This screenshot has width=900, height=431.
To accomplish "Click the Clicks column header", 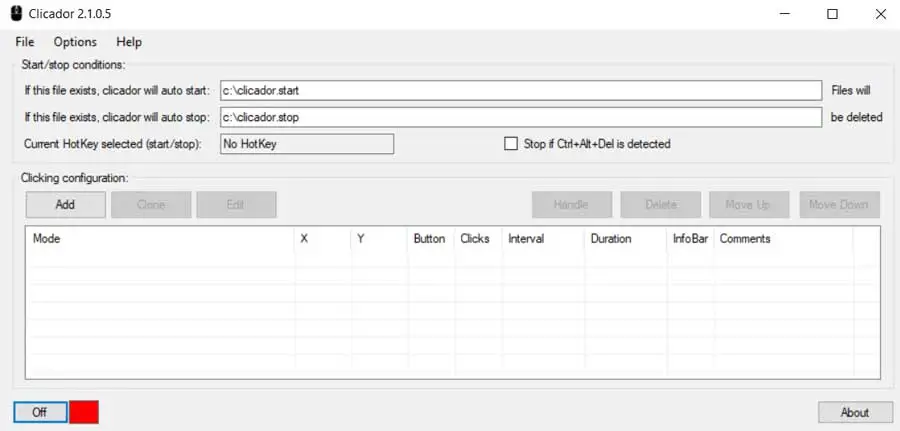I will (478, 239).
